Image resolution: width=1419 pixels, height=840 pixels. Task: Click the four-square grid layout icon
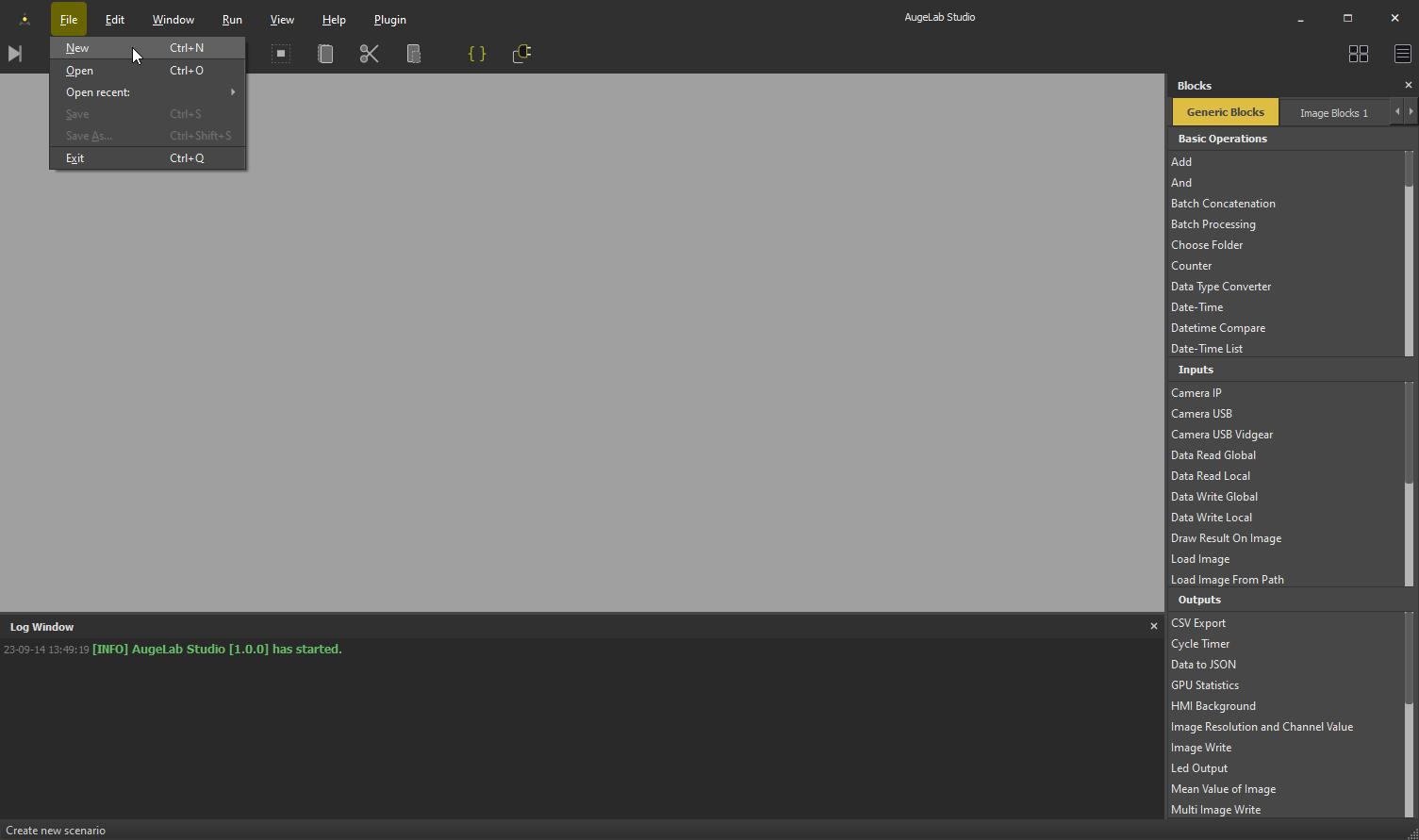click(x=1358, y=54)
